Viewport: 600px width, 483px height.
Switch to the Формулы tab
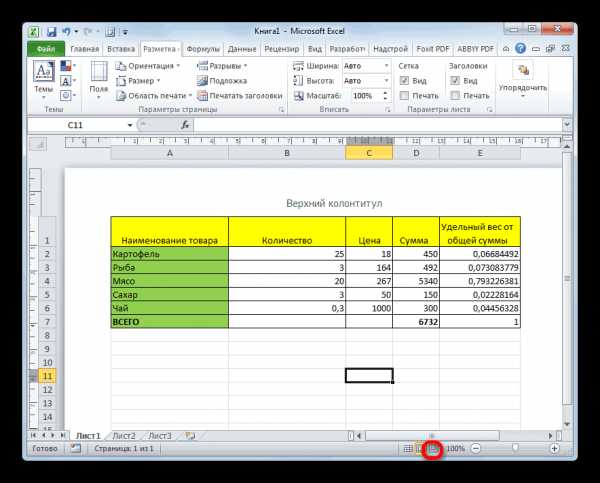click(x=203, y=49)
